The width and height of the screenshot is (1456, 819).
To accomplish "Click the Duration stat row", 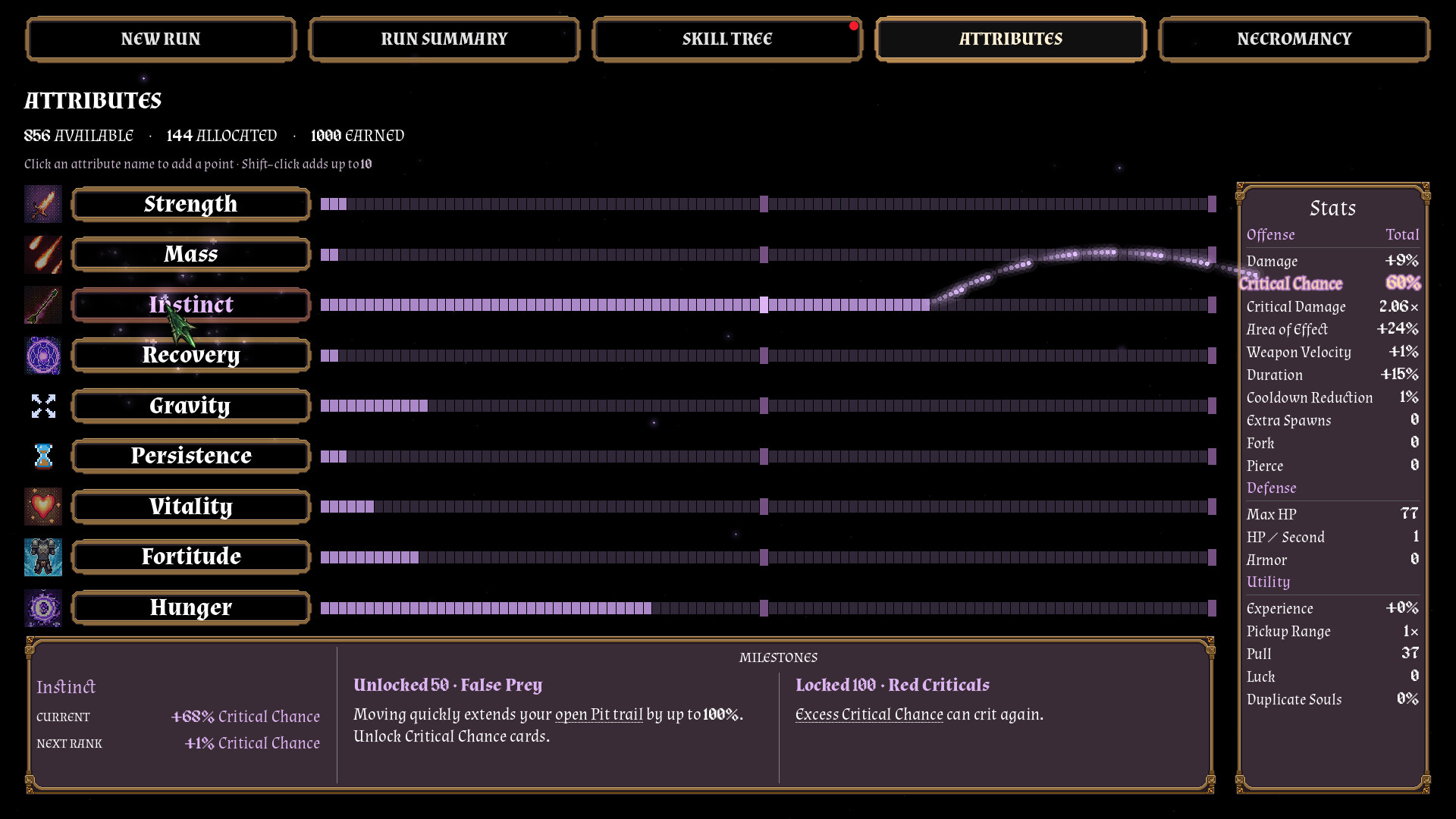I will (1332, 375).
